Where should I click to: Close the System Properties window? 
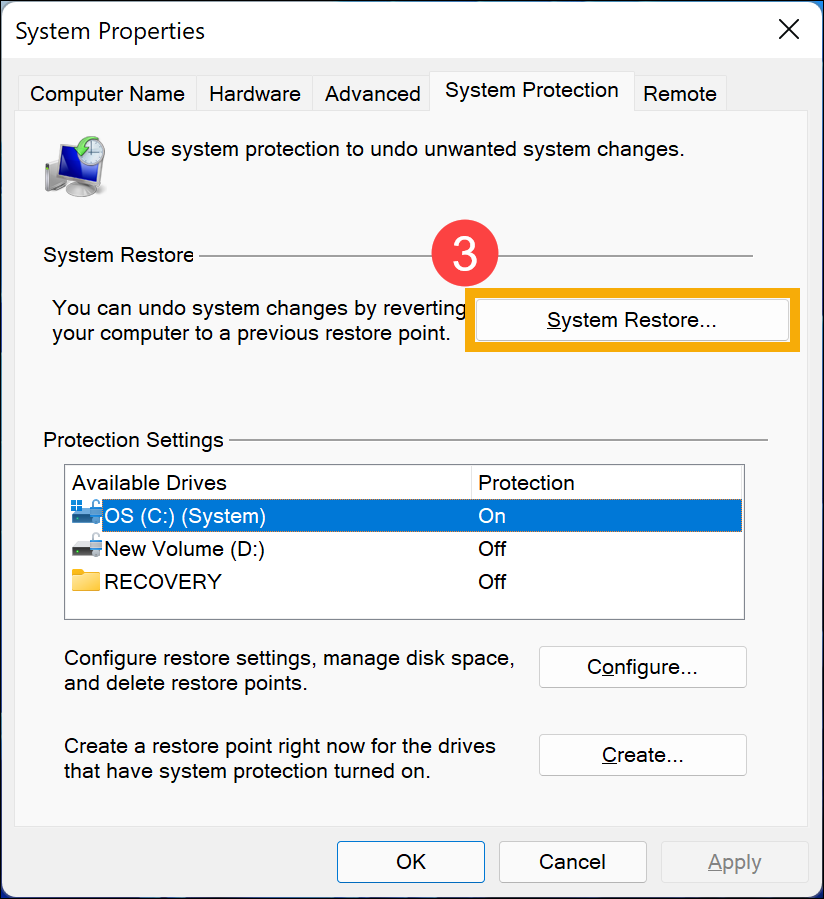pyautogui.click(x=789, y=30)
